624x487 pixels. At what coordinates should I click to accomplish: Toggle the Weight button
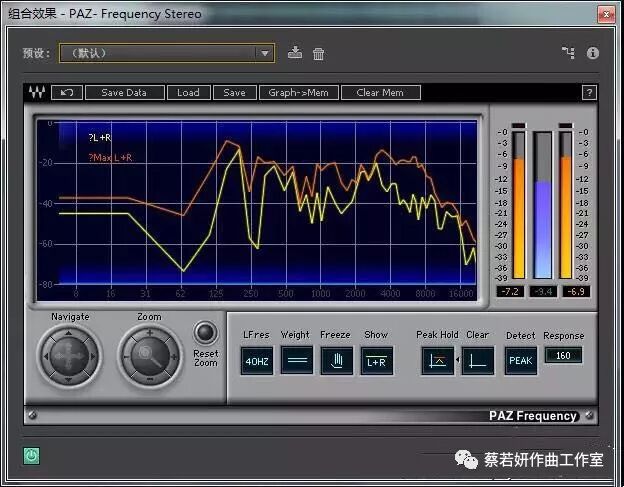pyautogui.click(x=297, y=360)
